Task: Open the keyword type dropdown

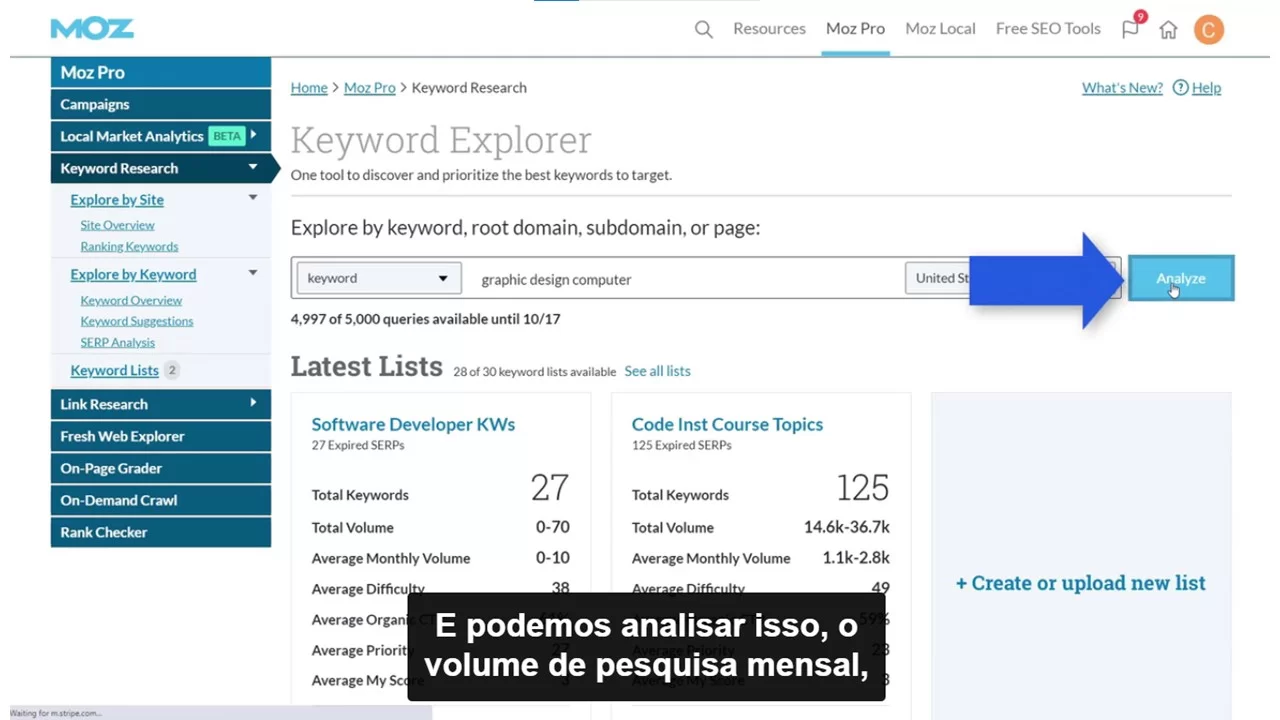Action: 379,278
